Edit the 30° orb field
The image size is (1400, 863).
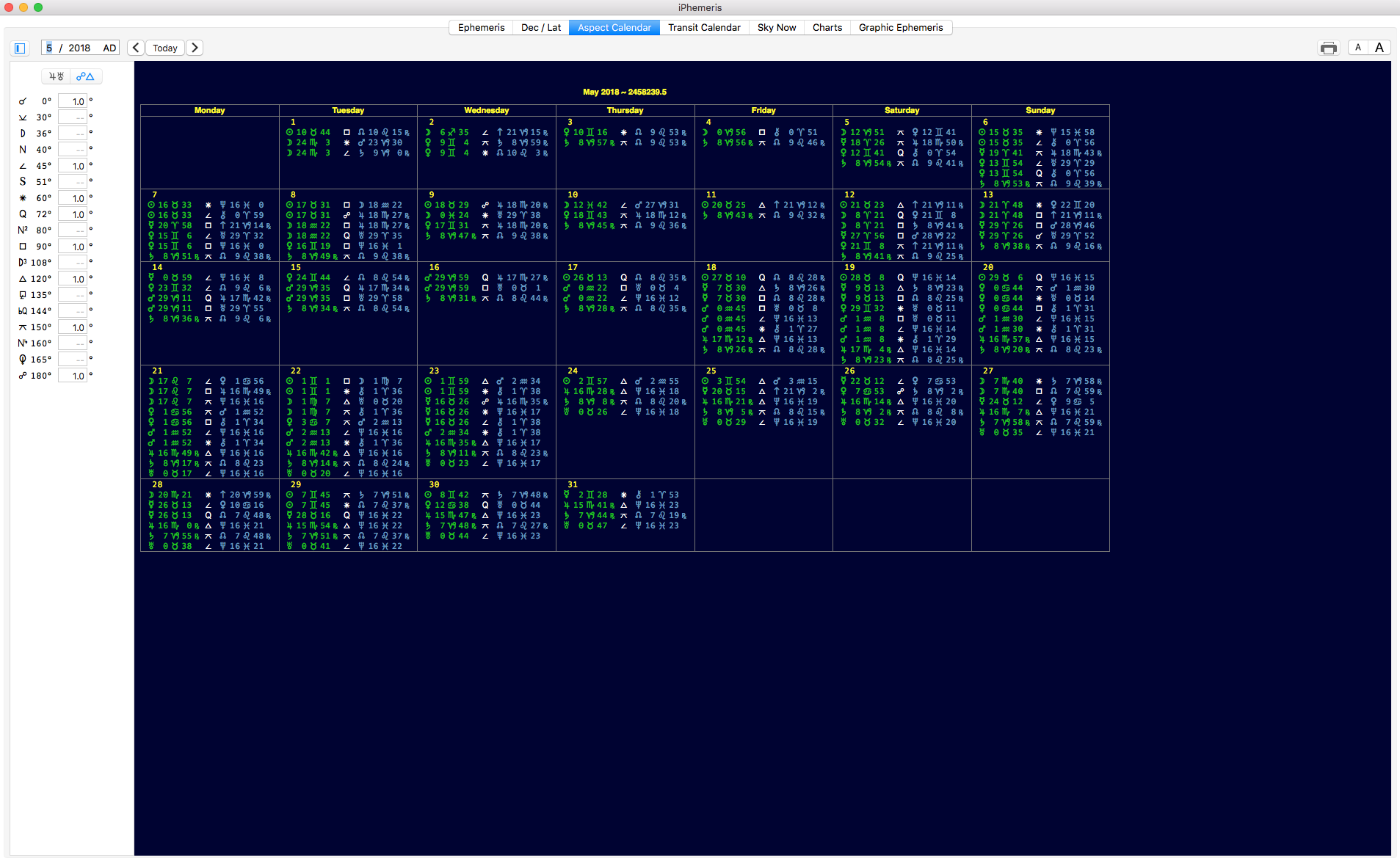coord(73,117)
